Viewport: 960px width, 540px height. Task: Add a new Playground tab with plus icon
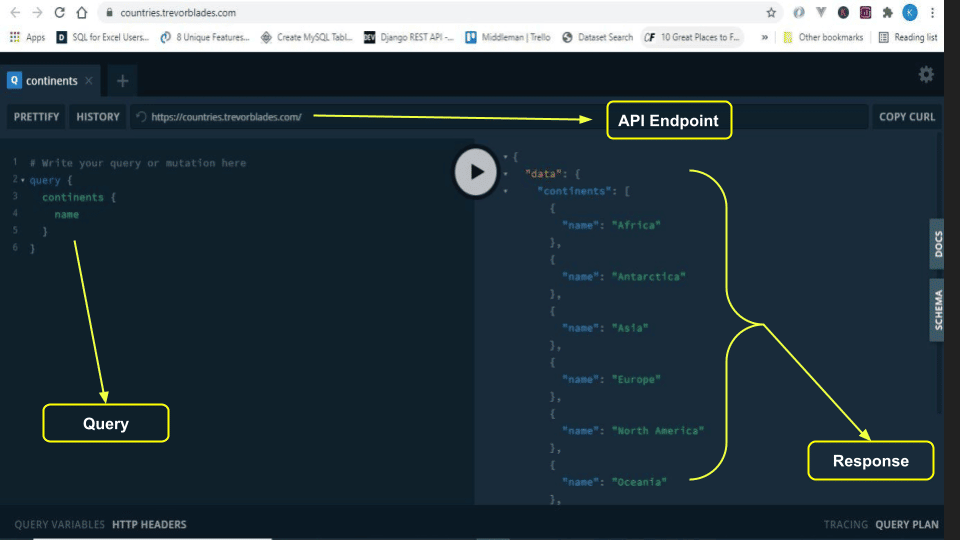pos(122,81)
